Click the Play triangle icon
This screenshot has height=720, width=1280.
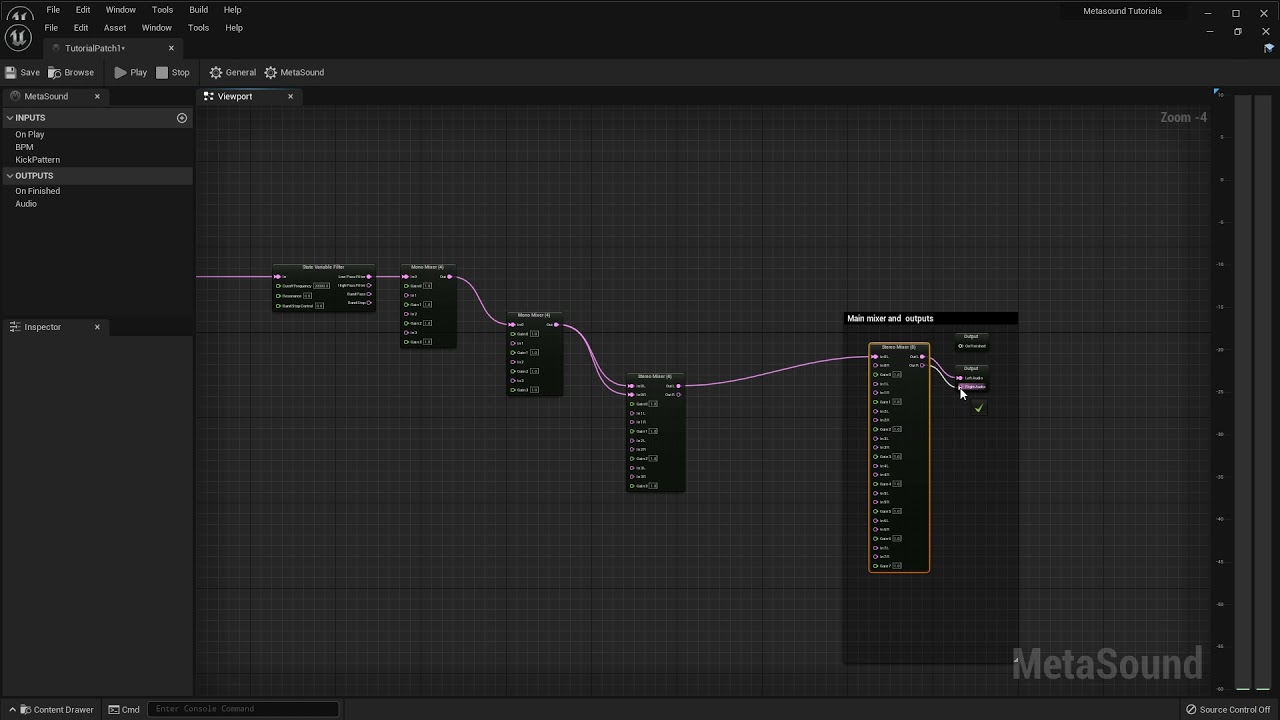point(120,72)
